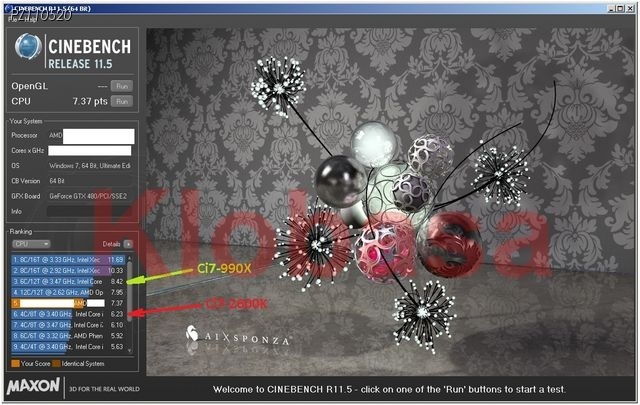The width and height of the screenshot is (640, 405).
Task: Maximize the Cinebench window
Action: tap(620, 9)
